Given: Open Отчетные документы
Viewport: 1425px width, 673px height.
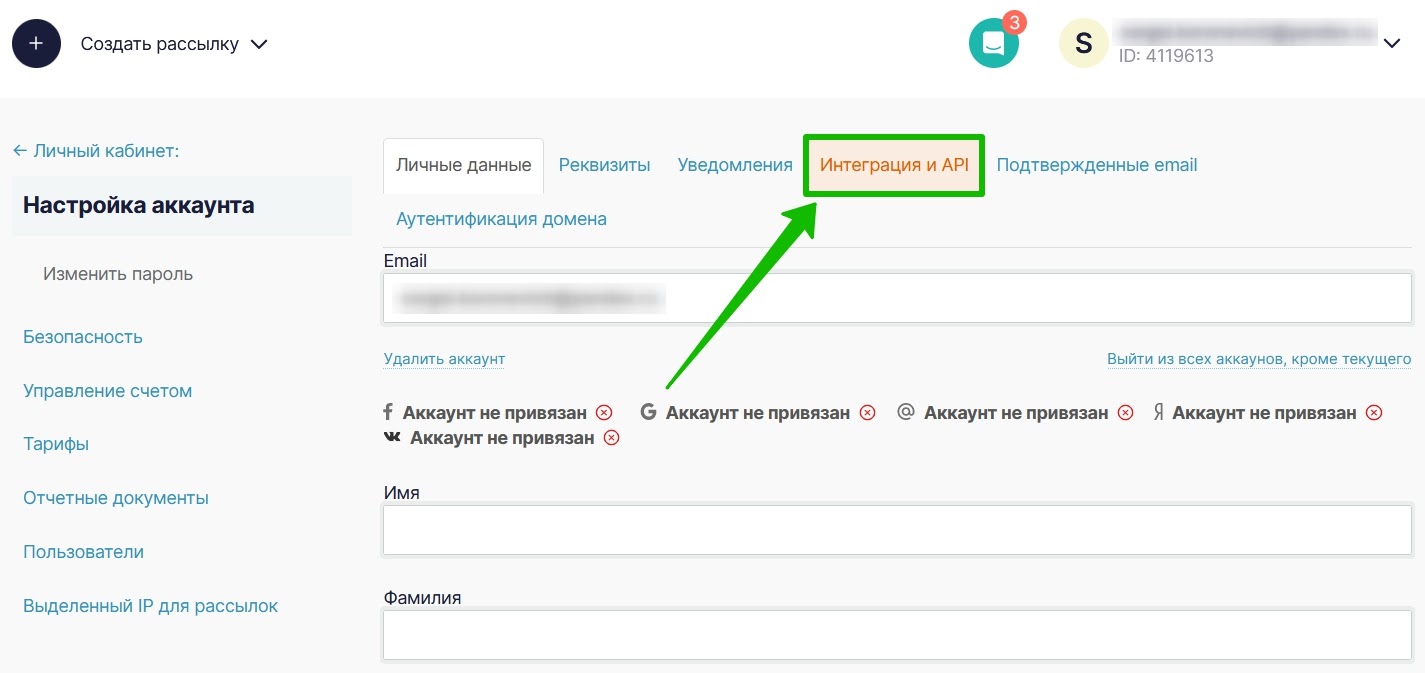Looking at the screenshot, I should tap(116, 498).
